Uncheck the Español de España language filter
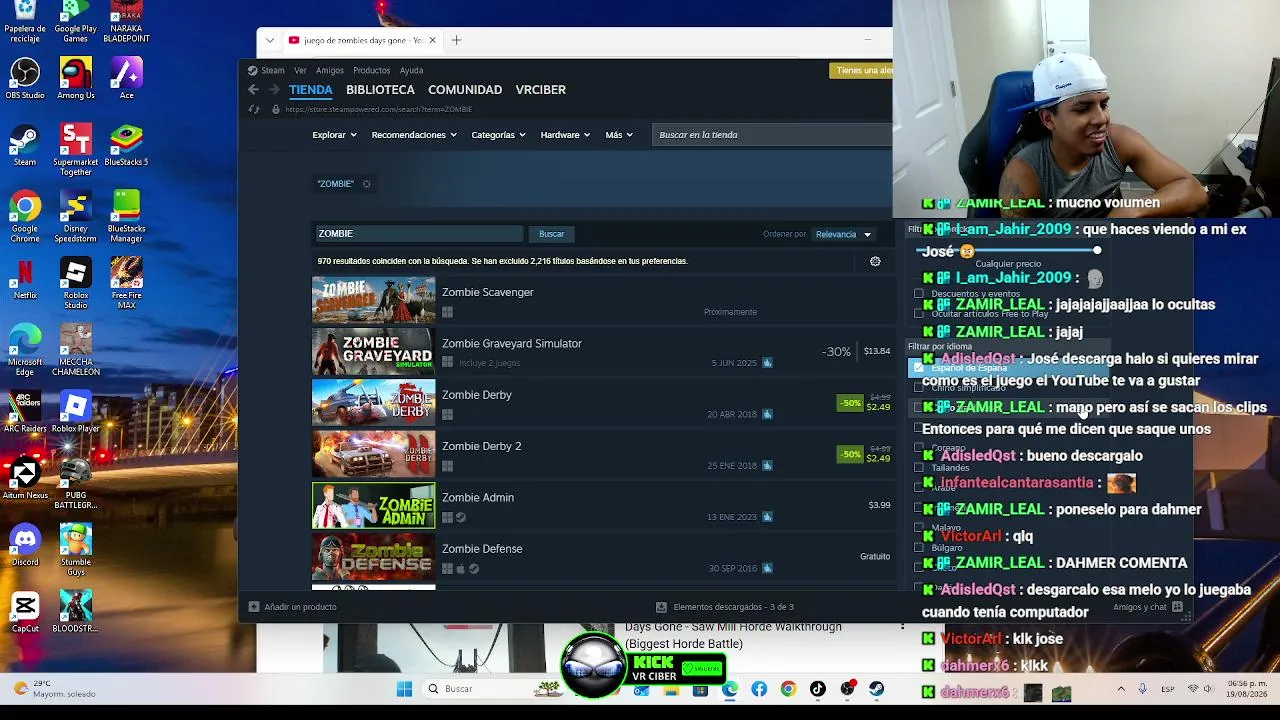This screenshot has height=720, width=1280. [919, 368]
